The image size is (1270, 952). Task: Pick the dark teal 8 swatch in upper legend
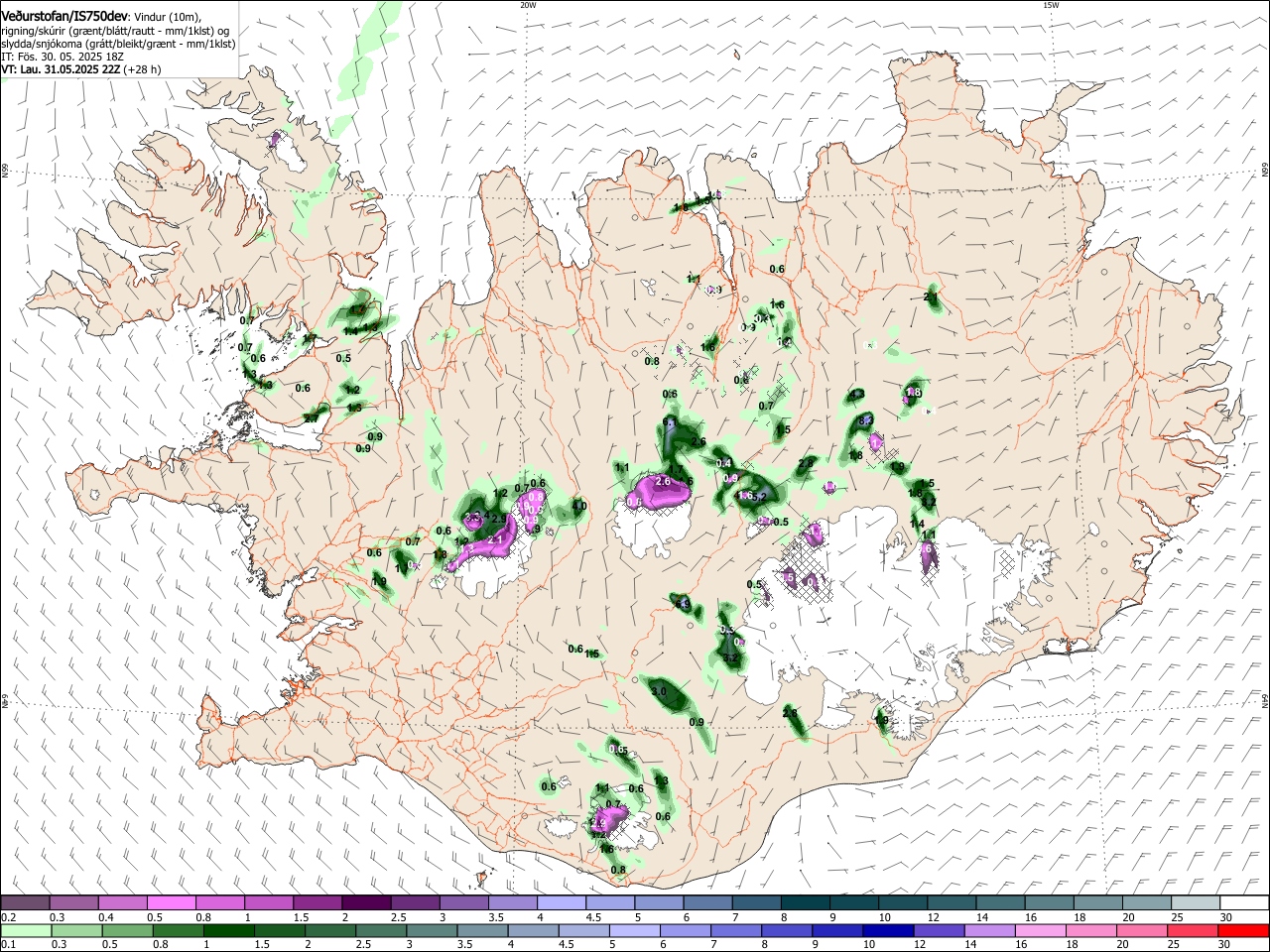click(804, 903)
